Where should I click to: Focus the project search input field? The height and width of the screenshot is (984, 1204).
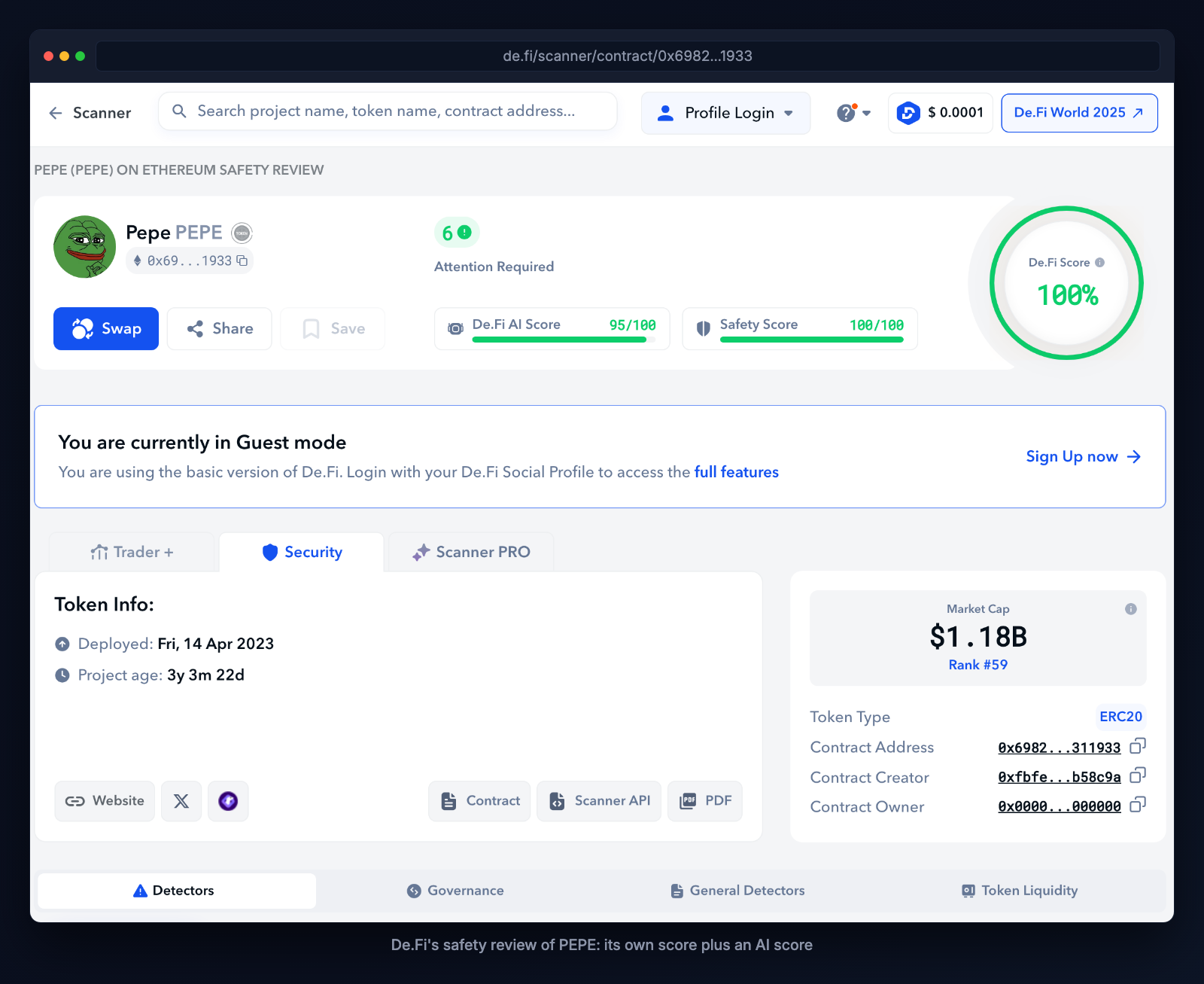click(388, 111)
